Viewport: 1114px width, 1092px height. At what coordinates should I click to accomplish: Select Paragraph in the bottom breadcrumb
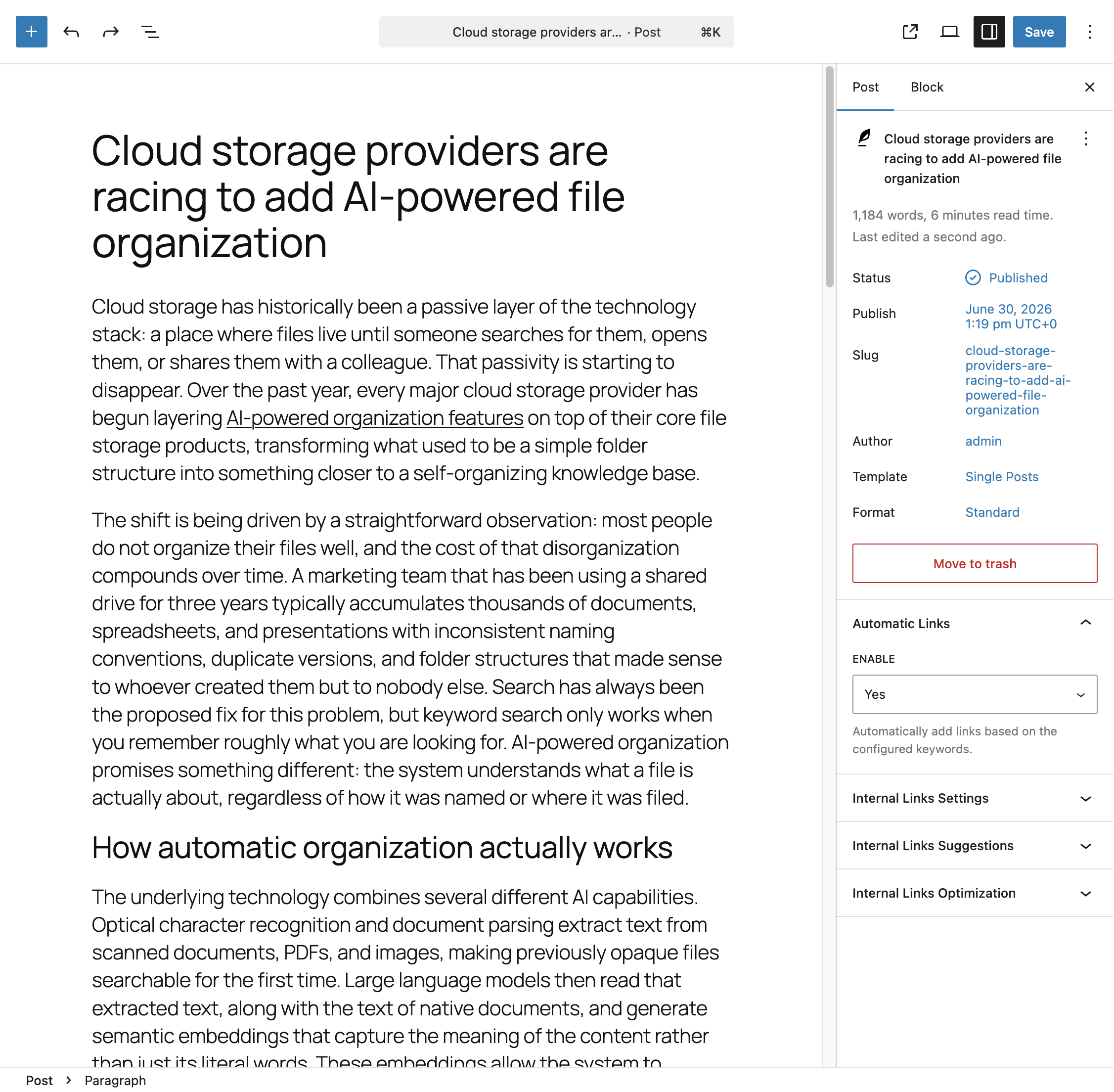(115, 1081)
